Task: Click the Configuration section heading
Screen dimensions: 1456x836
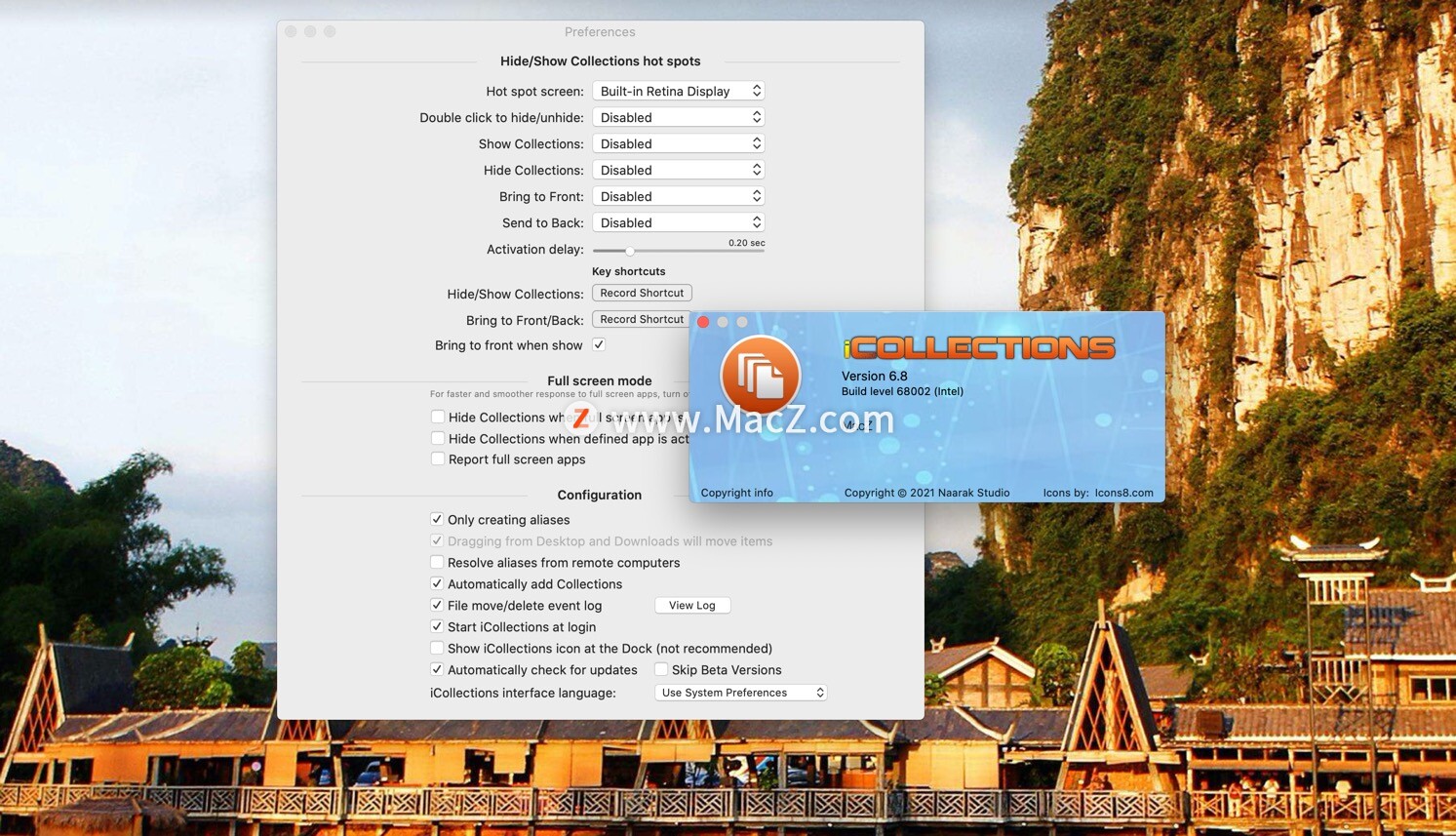Action: (x=600, y=495)
